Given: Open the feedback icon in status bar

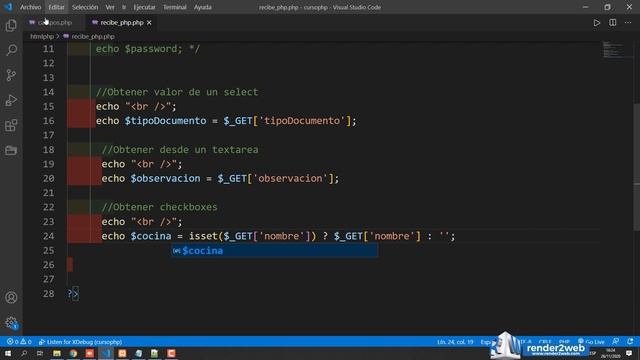Looking at the screenshot, I should point(616,342).
